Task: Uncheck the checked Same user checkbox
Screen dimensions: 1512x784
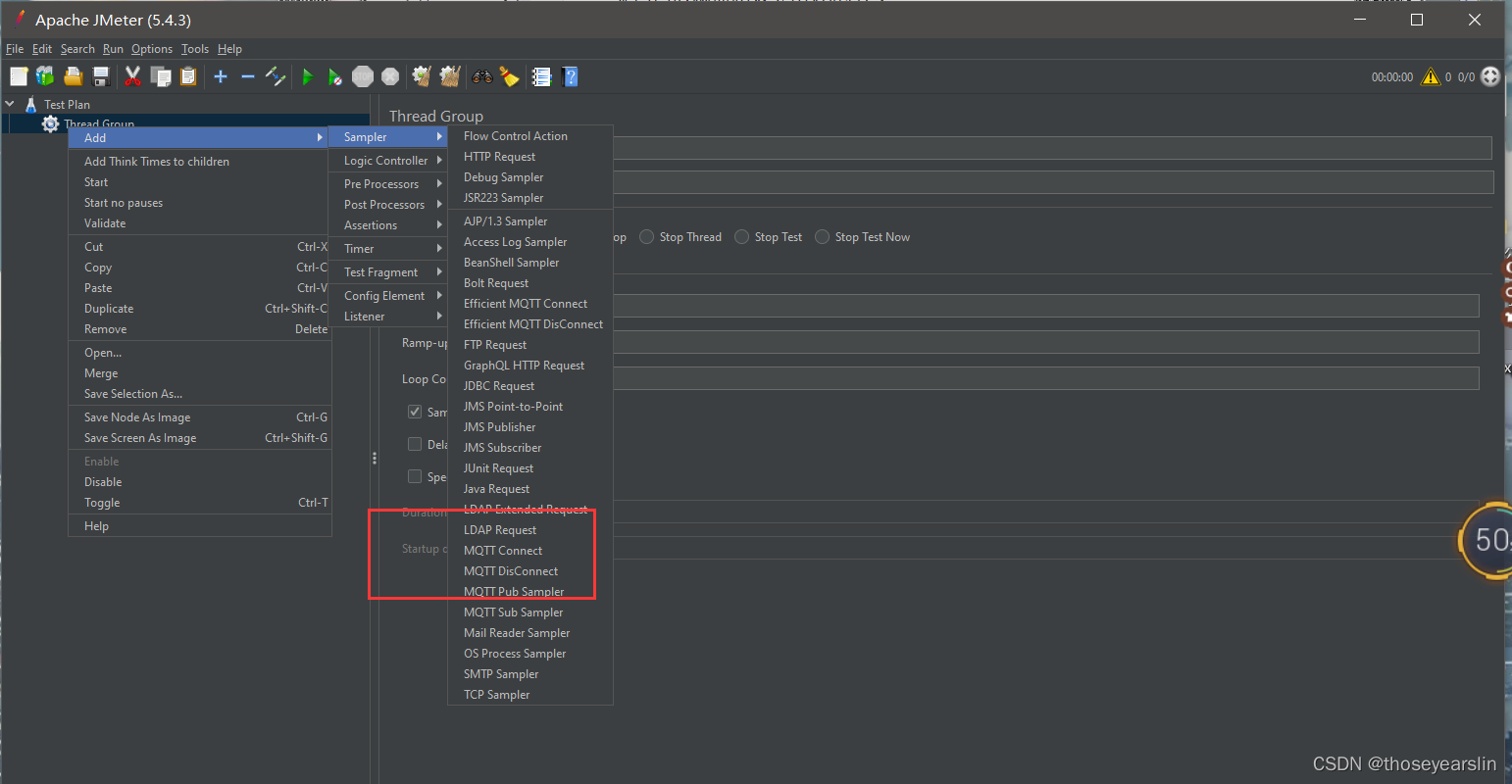Action: pos(415,412)
